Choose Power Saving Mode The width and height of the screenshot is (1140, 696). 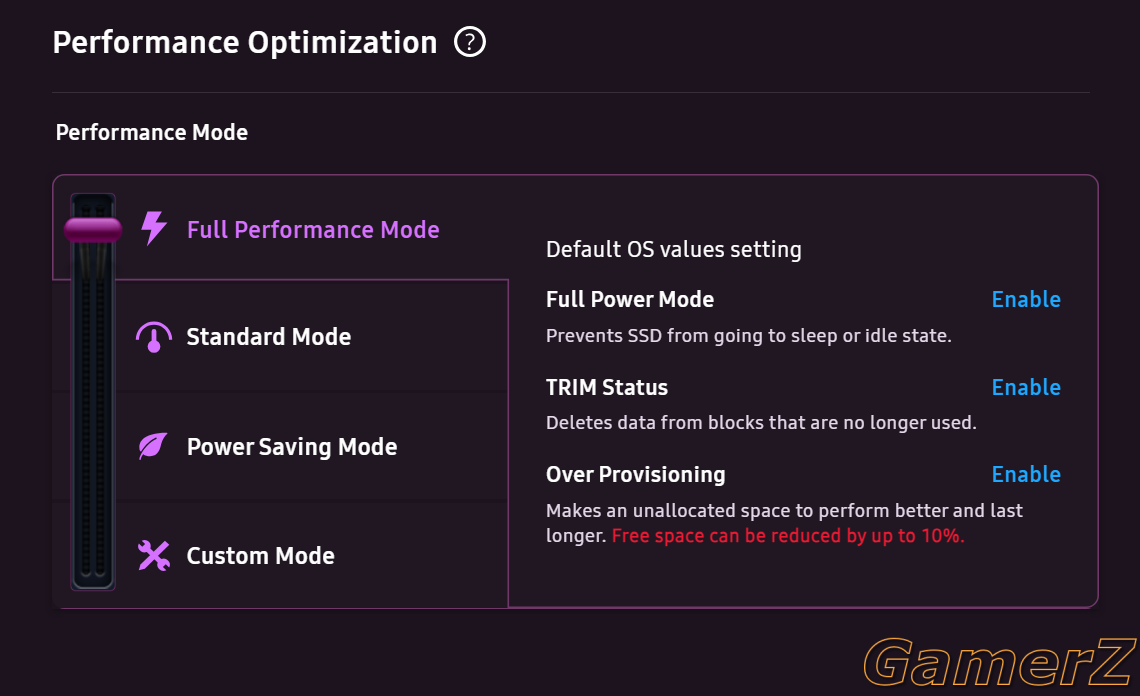click(x=292, y=447)
